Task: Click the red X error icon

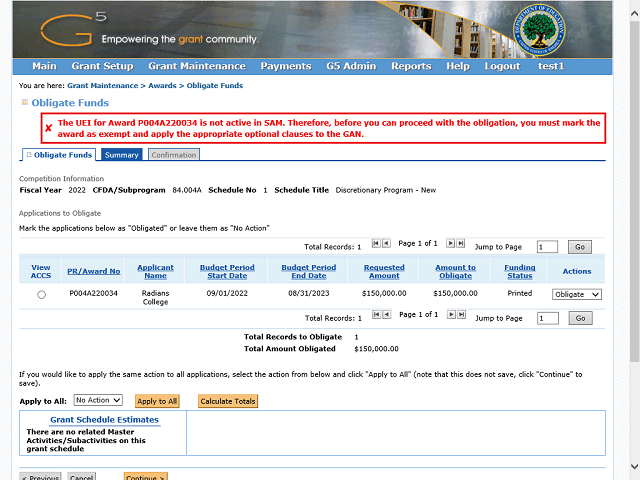Action: (49, 128)
